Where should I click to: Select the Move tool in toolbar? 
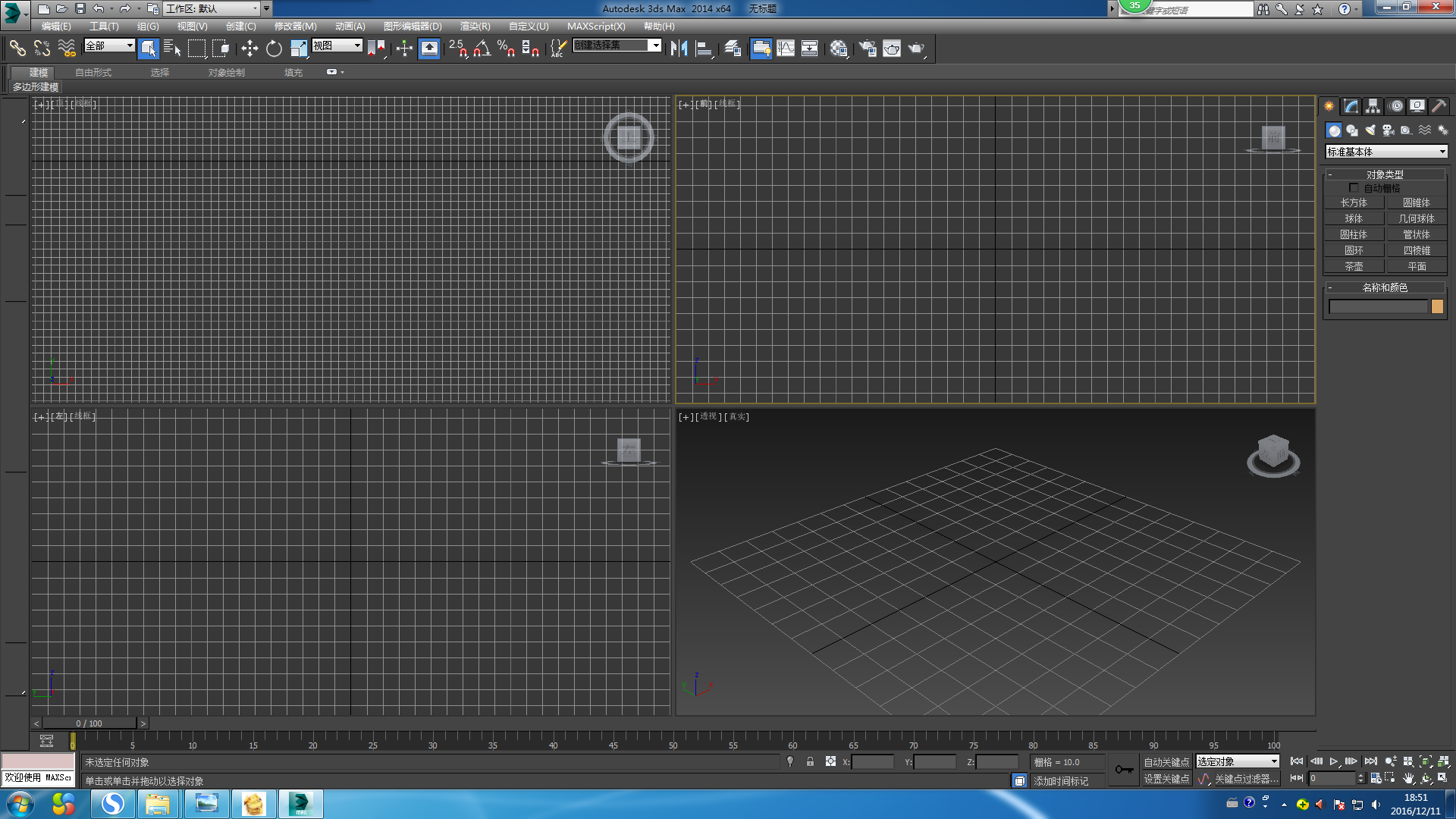(x=249, y=49)
